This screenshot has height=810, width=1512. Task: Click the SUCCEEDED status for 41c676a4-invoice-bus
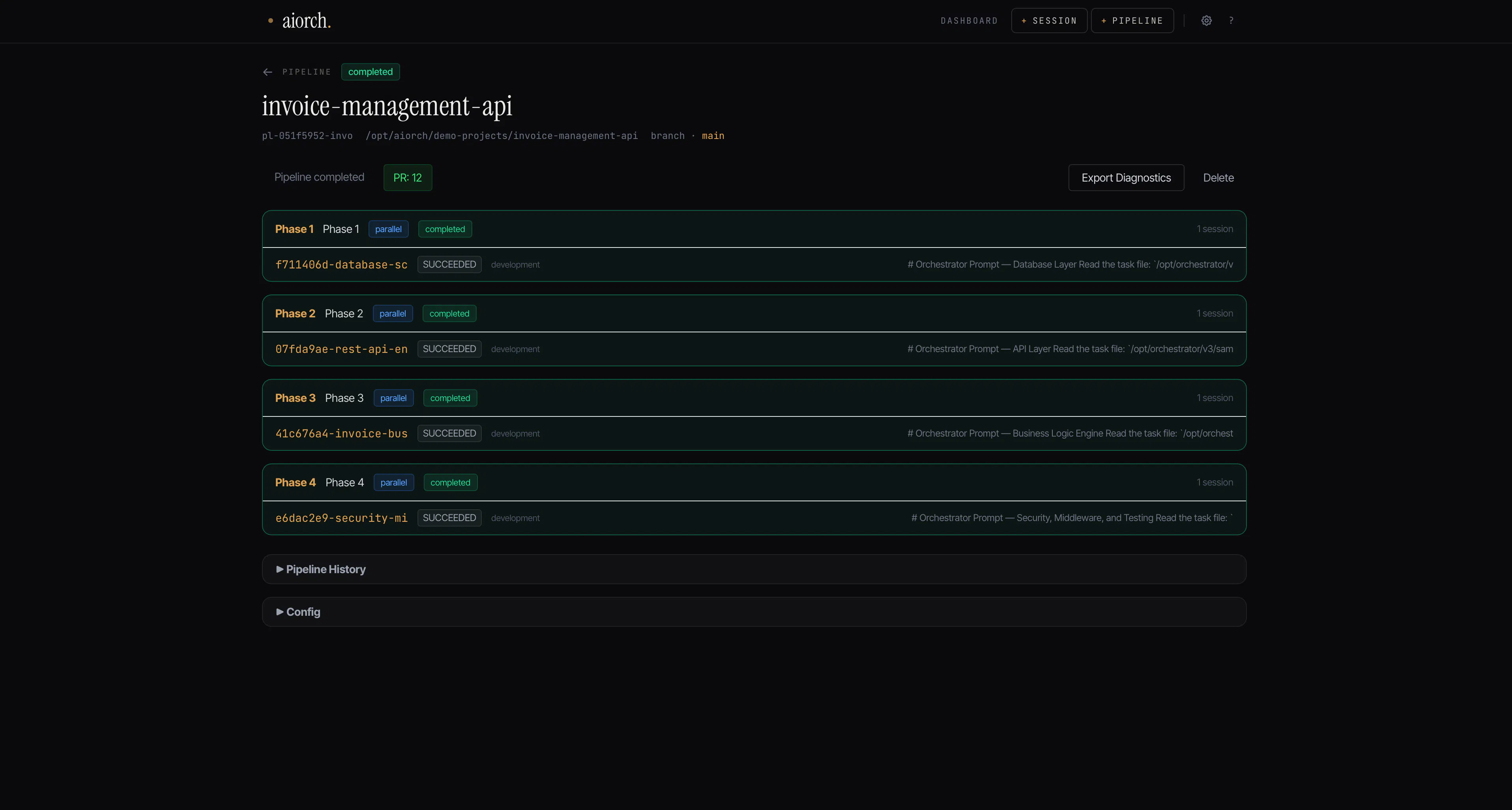(449, 433)
